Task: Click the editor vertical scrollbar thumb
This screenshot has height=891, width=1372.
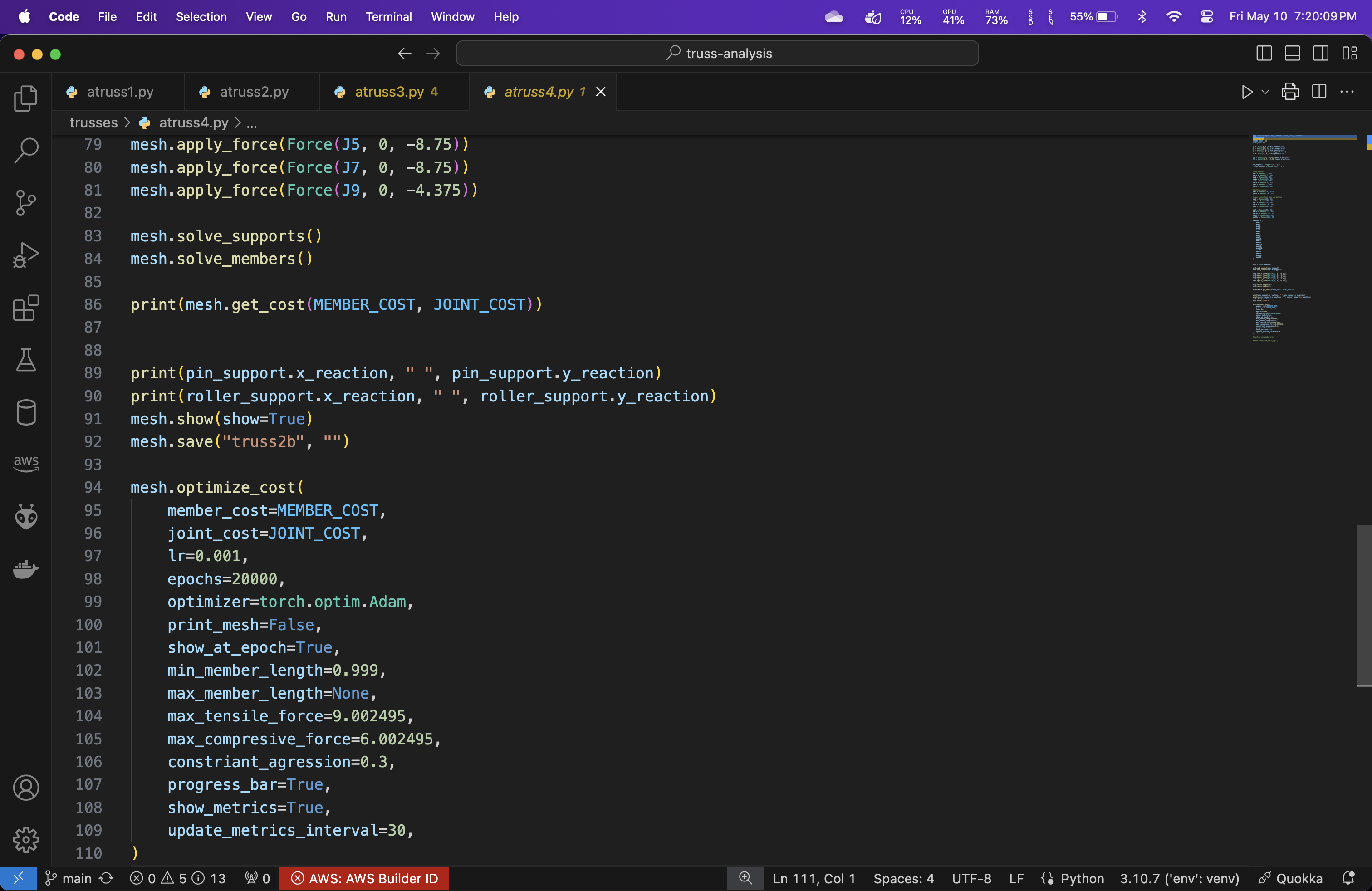Action: pyautogui.click(x=1364, y=606)
